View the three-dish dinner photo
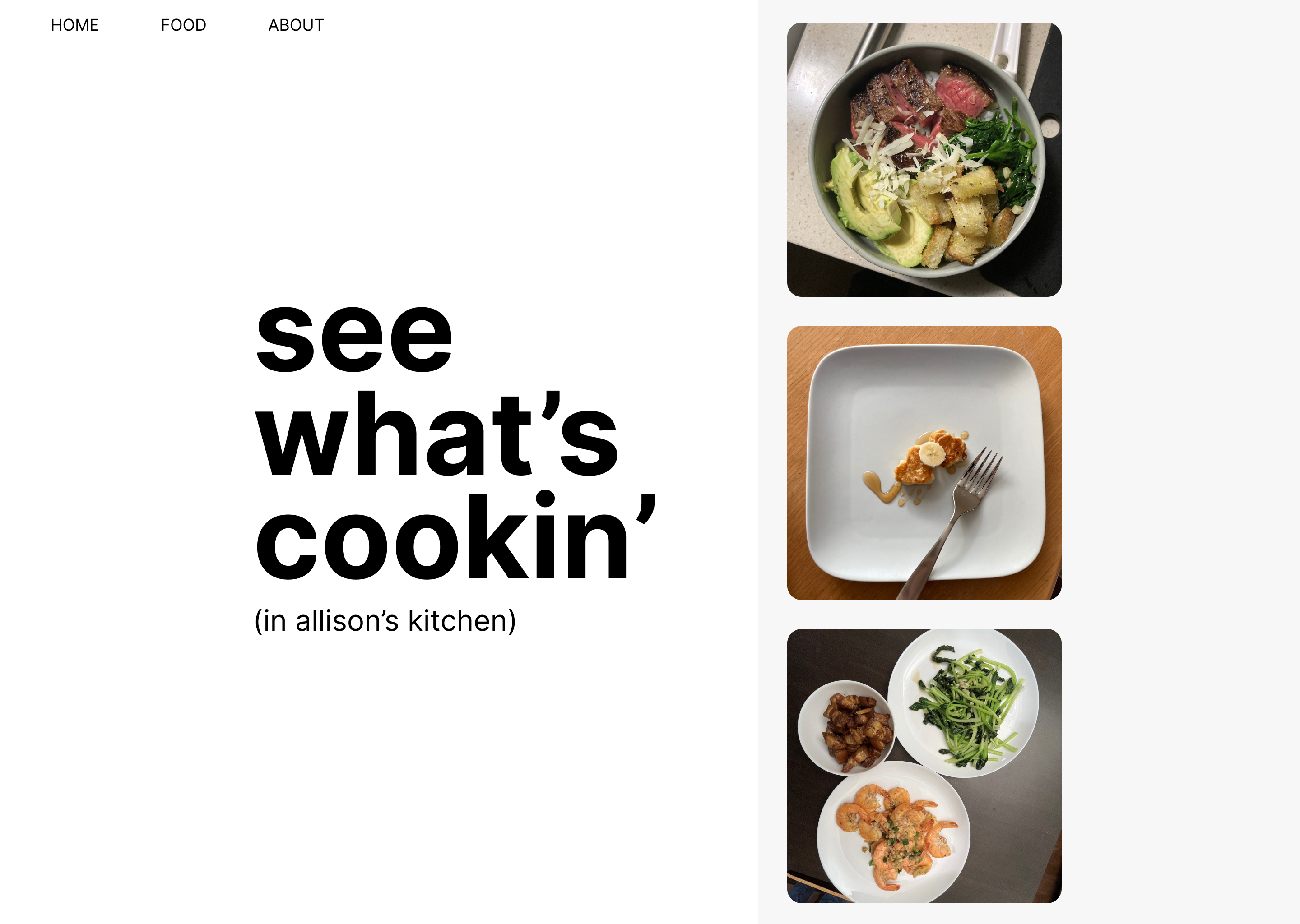The image size is (1300, 924). click(x=924, y=766)
